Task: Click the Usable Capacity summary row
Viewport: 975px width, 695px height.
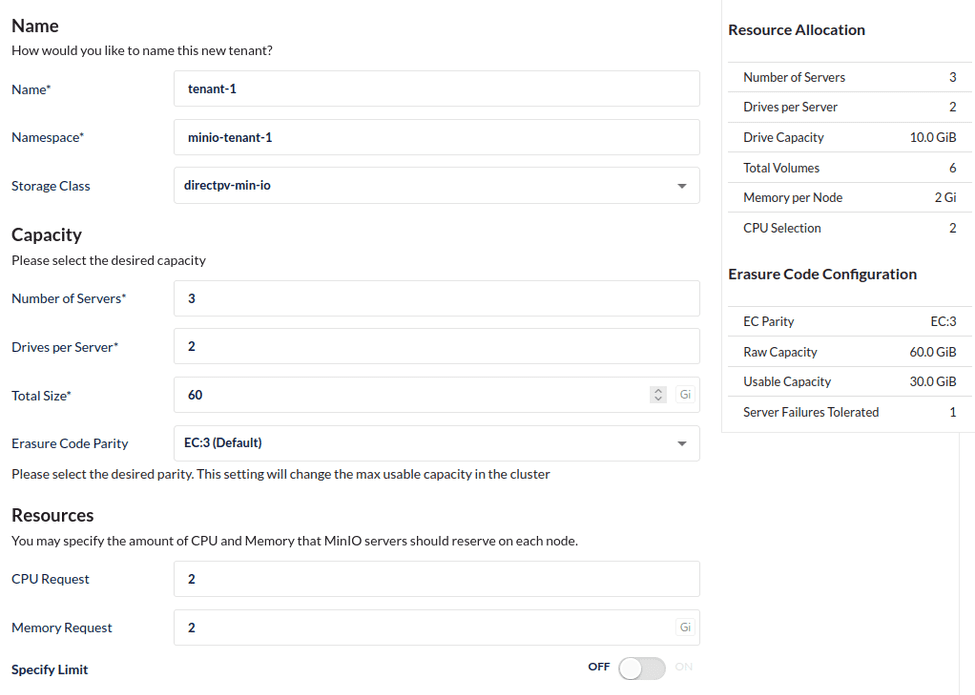Action: pos(848,382)
